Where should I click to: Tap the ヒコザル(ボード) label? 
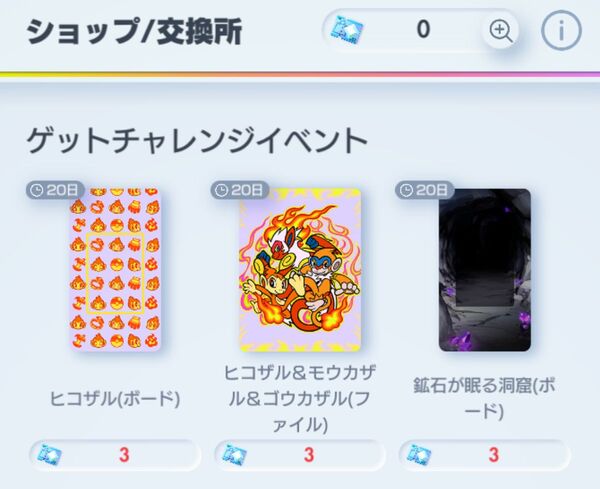point(115,399)
